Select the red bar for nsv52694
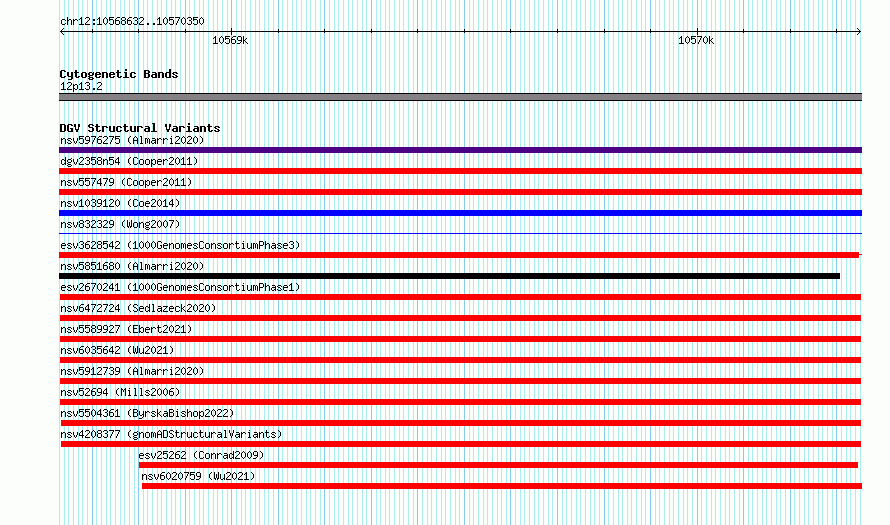This screenshot has width=890, height=525. [460, 402]
